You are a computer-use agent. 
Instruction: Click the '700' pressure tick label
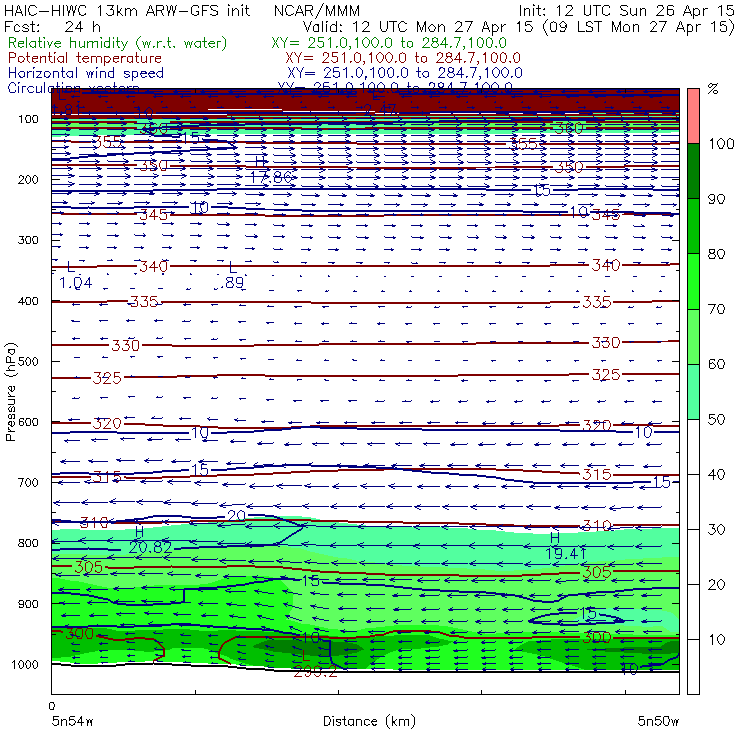(x=29, y=482)
